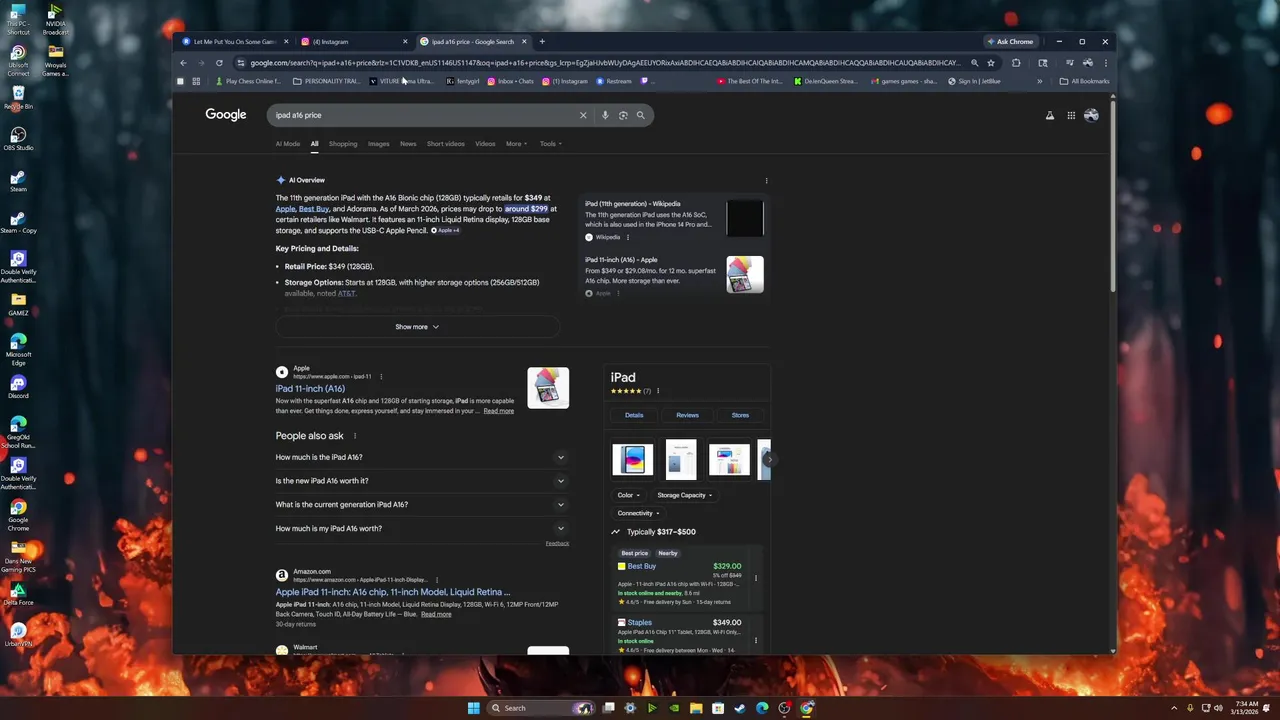Bookmark this page with the star icon

[991, 62]
